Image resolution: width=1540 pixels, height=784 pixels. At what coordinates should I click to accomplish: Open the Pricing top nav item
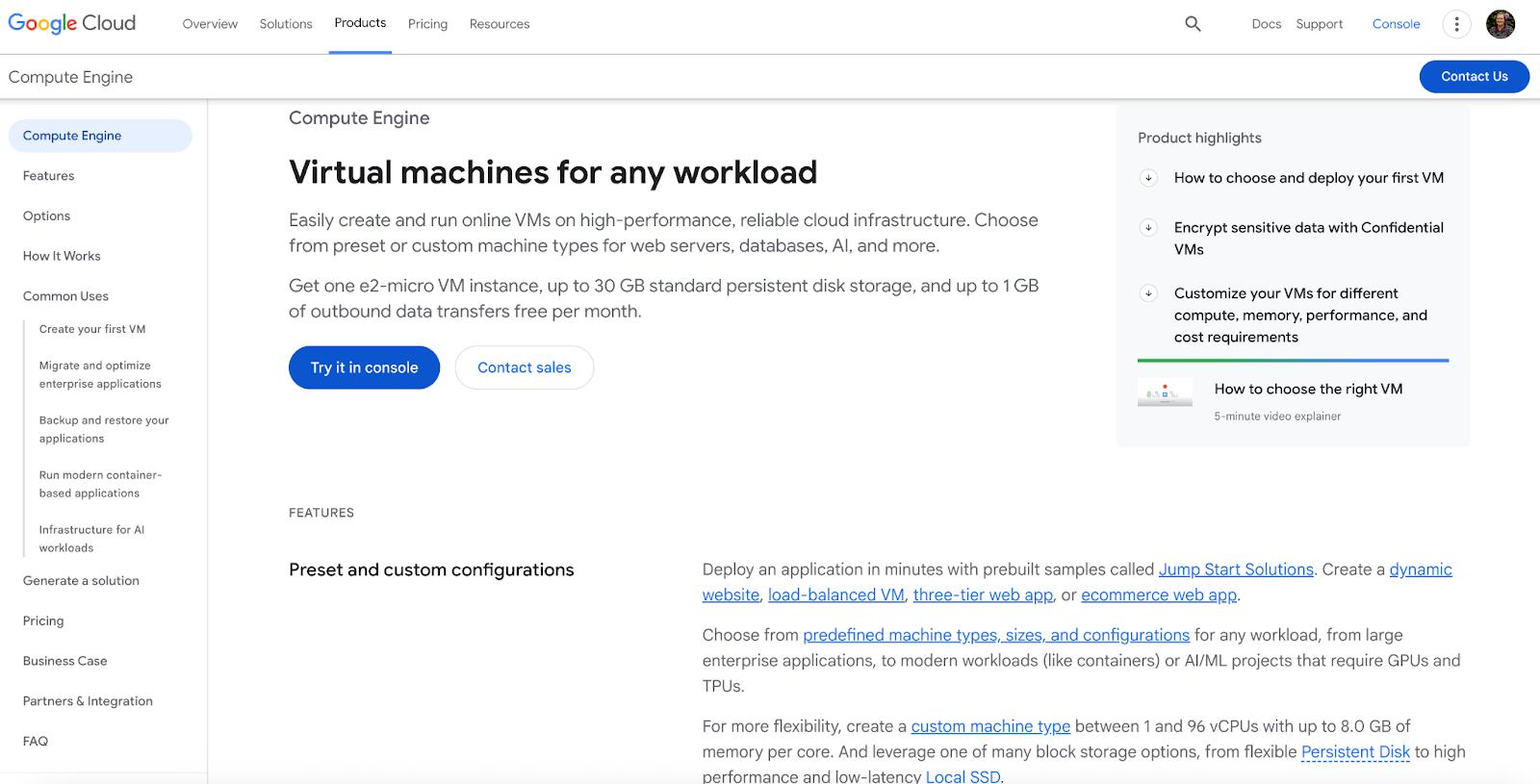click(427, 24)
